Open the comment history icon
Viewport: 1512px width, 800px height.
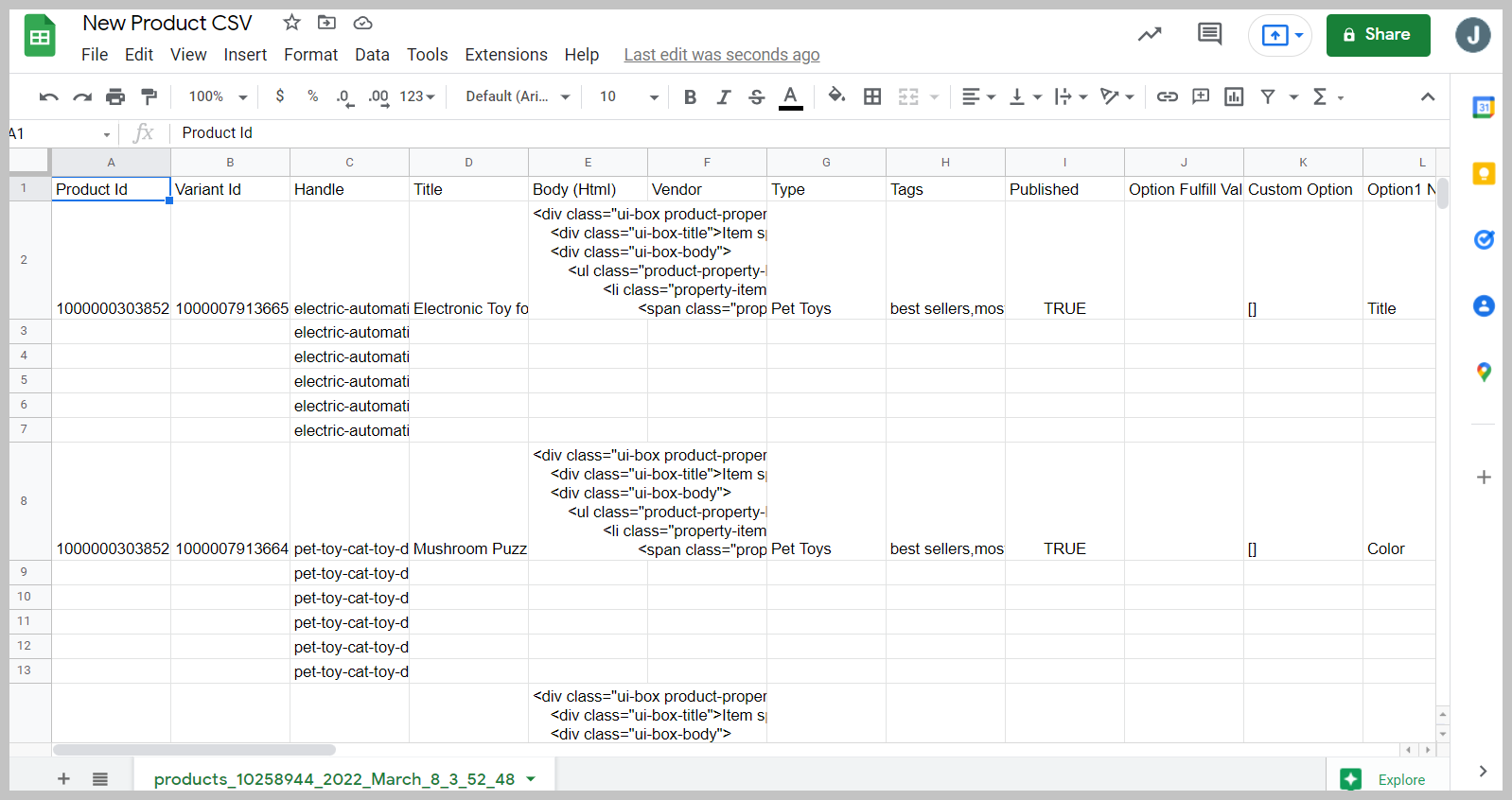tap(1209, 35)
